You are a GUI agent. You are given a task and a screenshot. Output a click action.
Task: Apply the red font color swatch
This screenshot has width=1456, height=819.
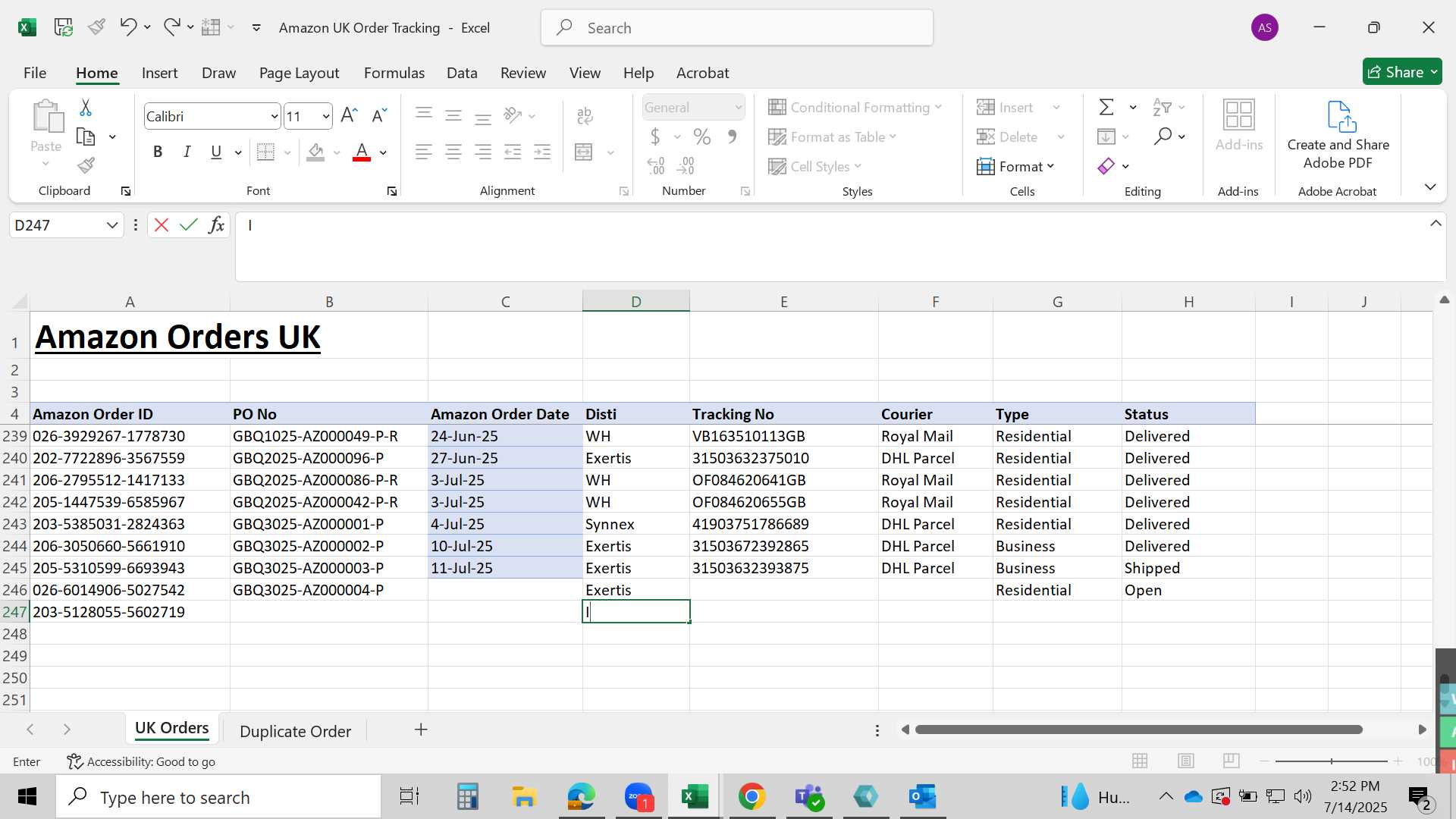[362, 152]
